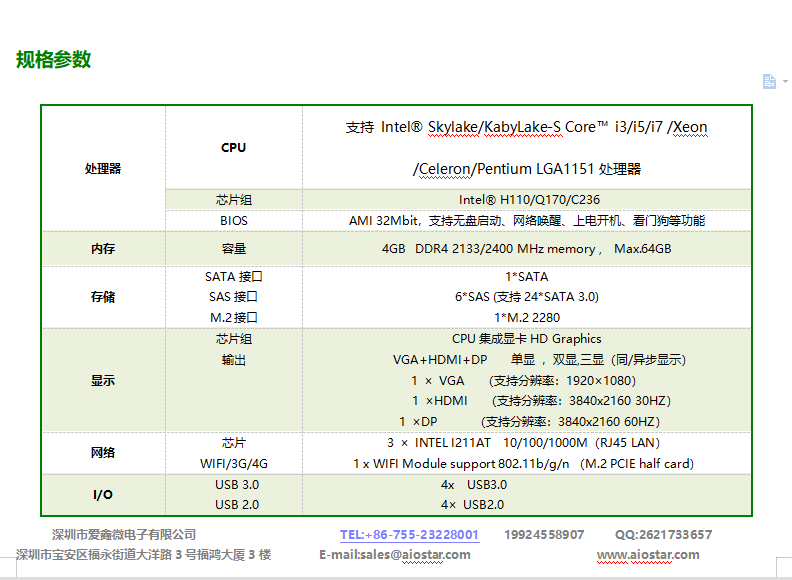
Task: Click the 处理器 row header cell
Action: [103, 168]
